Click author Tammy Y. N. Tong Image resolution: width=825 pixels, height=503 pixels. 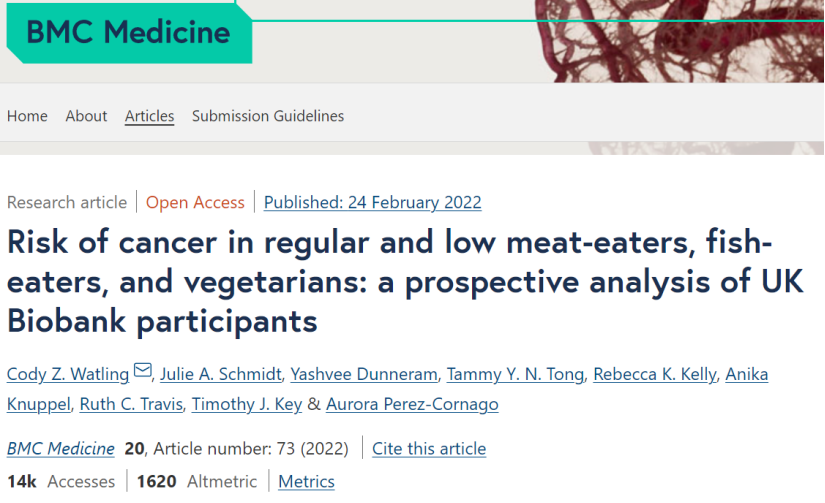click(514, 374)
